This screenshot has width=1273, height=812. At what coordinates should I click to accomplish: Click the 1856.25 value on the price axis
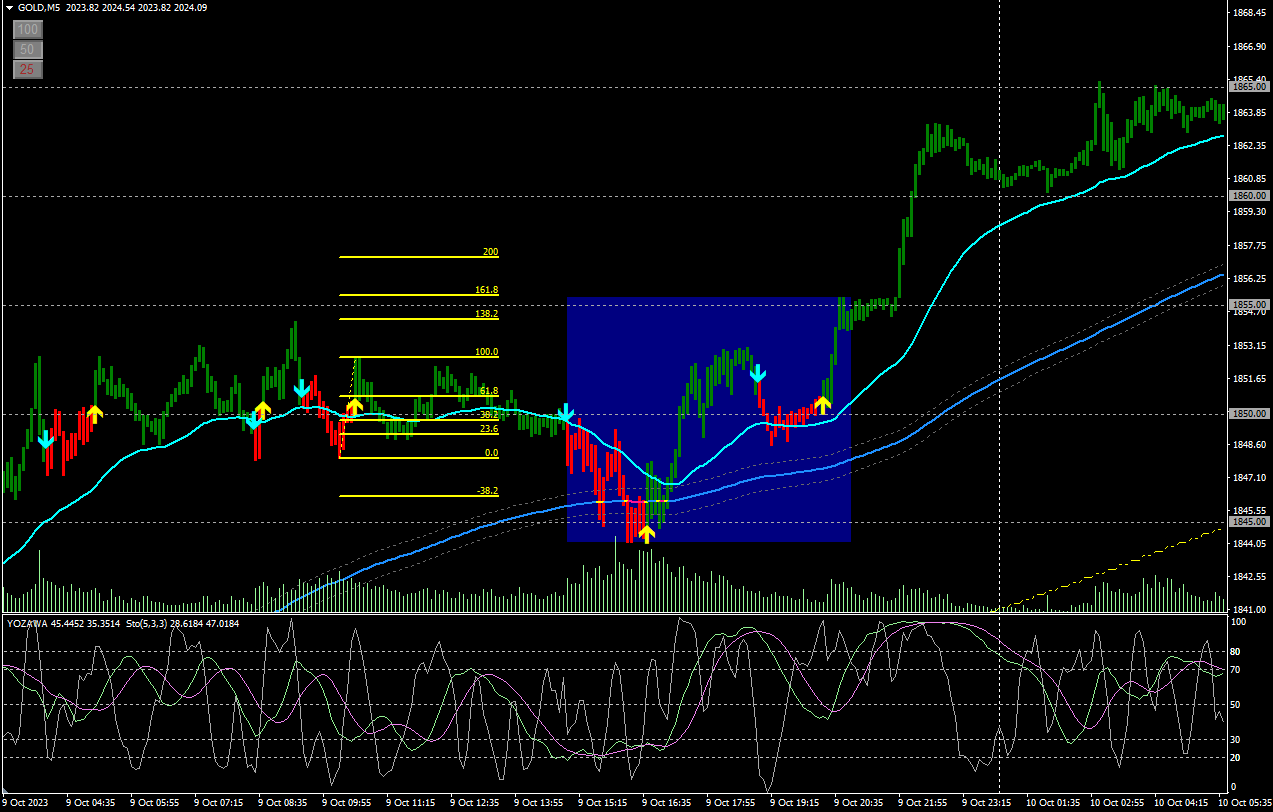[1251, 279]
